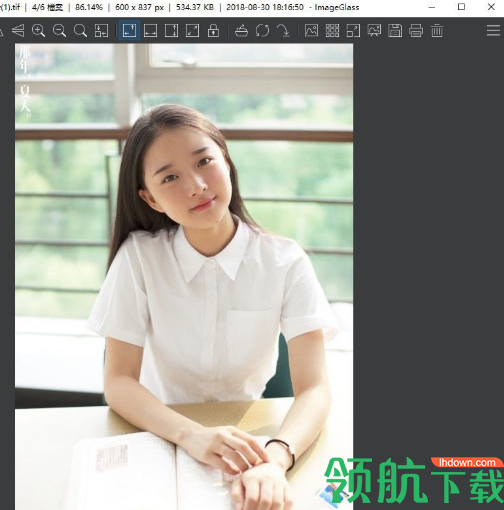The width and height of the screenshot is (504, 510).
Task: Click the zoom out magnifier icon
Action: (x=59, y=31)
